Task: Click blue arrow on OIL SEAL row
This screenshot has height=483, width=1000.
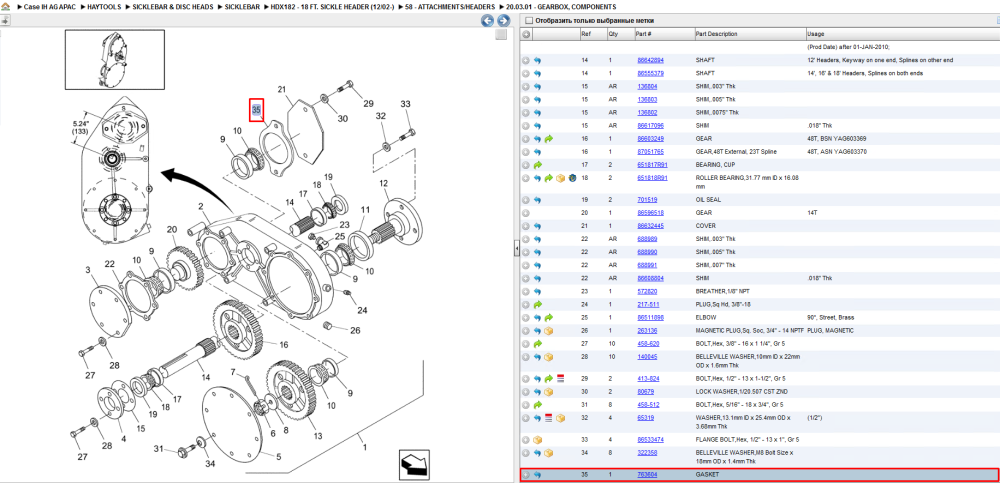Action: 537,200
